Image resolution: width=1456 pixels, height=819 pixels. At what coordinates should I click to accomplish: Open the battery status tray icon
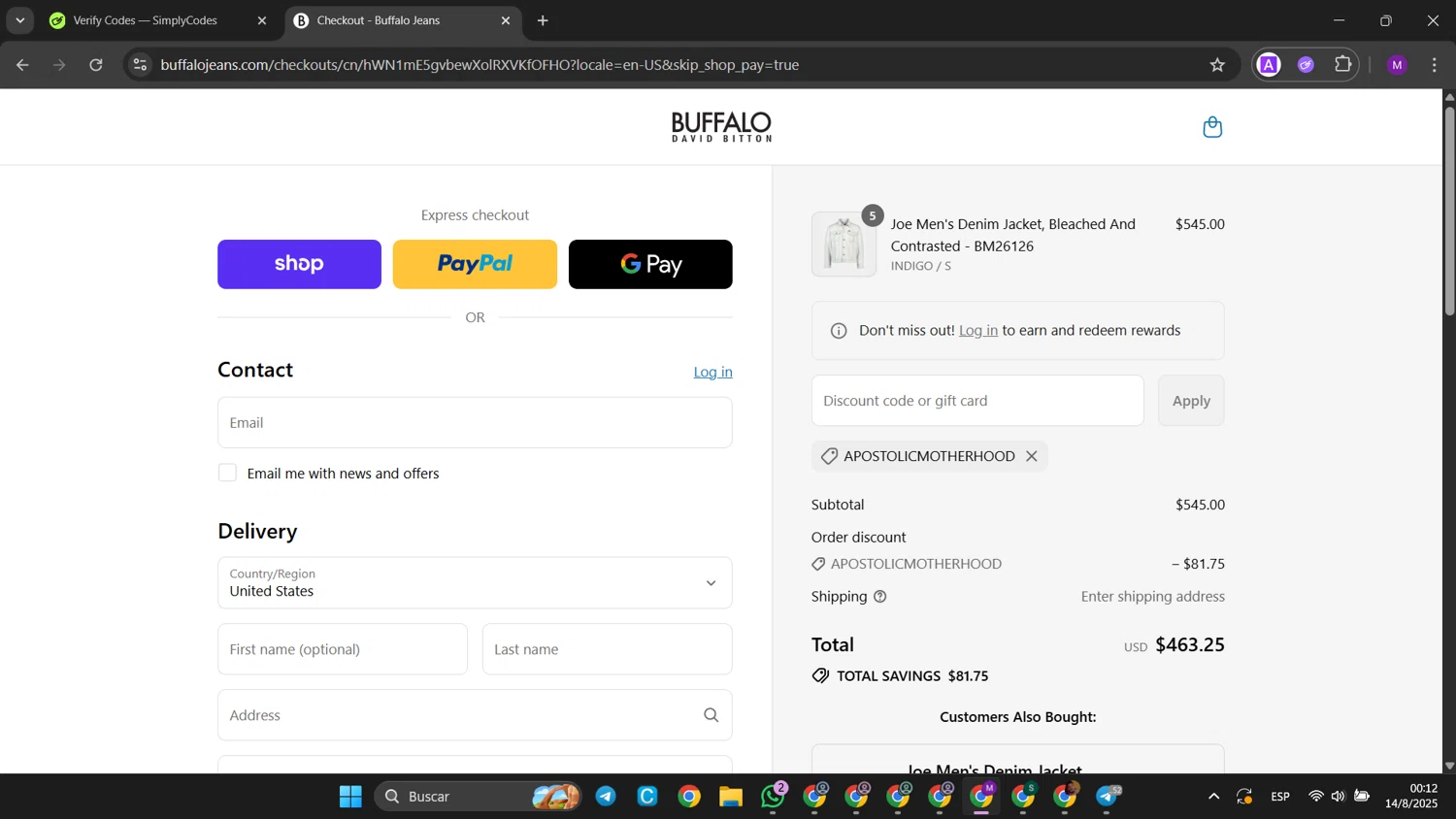pyautogui.click(x=1362, y=797)
